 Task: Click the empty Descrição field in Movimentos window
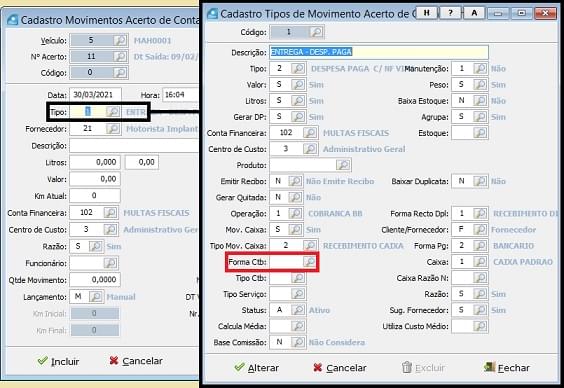pos(134,146)
